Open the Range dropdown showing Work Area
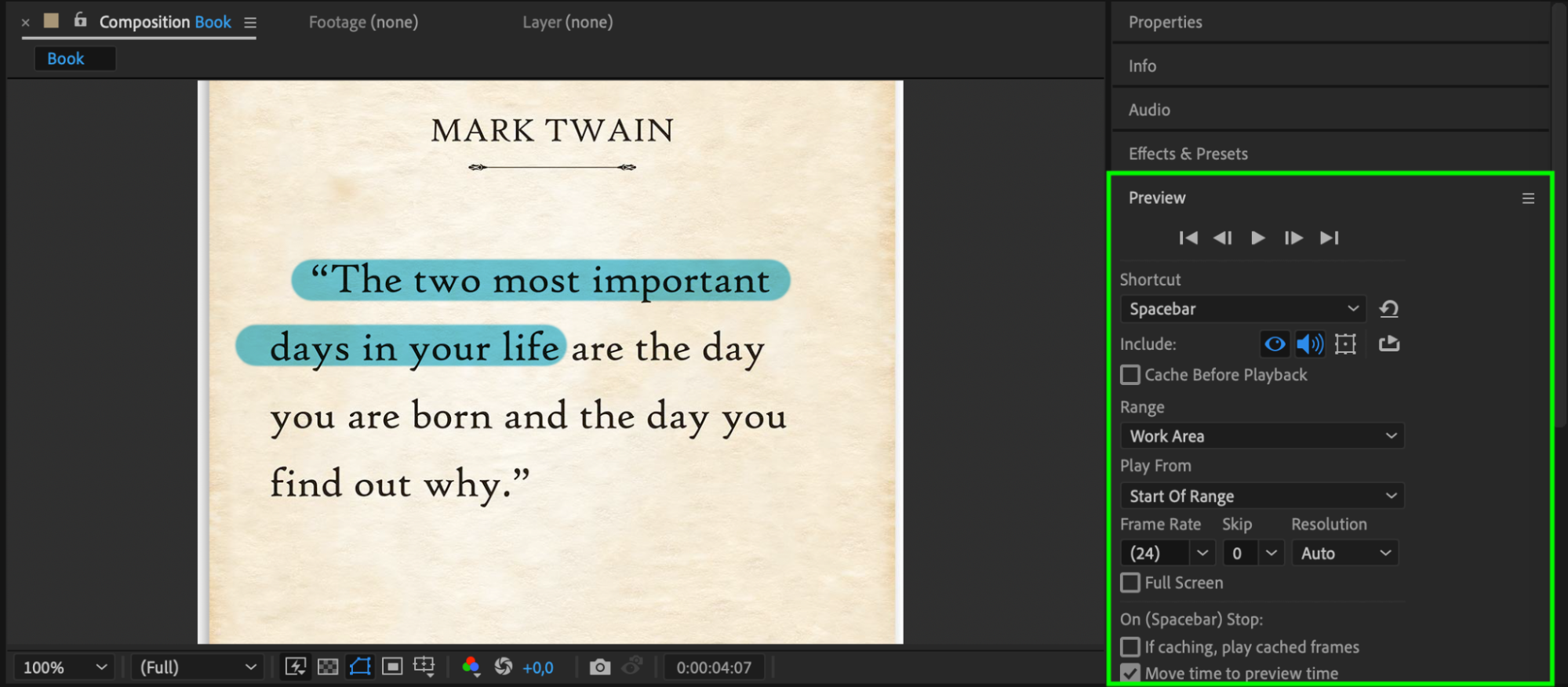 1262,436
